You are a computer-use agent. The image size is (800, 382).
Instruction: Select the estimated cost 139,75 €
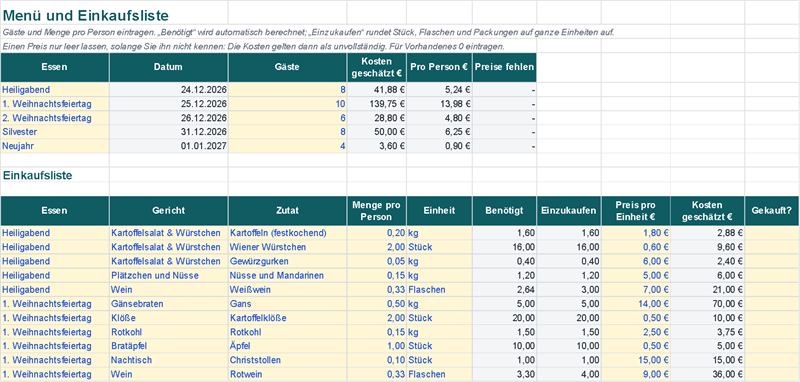coord(377,104)
